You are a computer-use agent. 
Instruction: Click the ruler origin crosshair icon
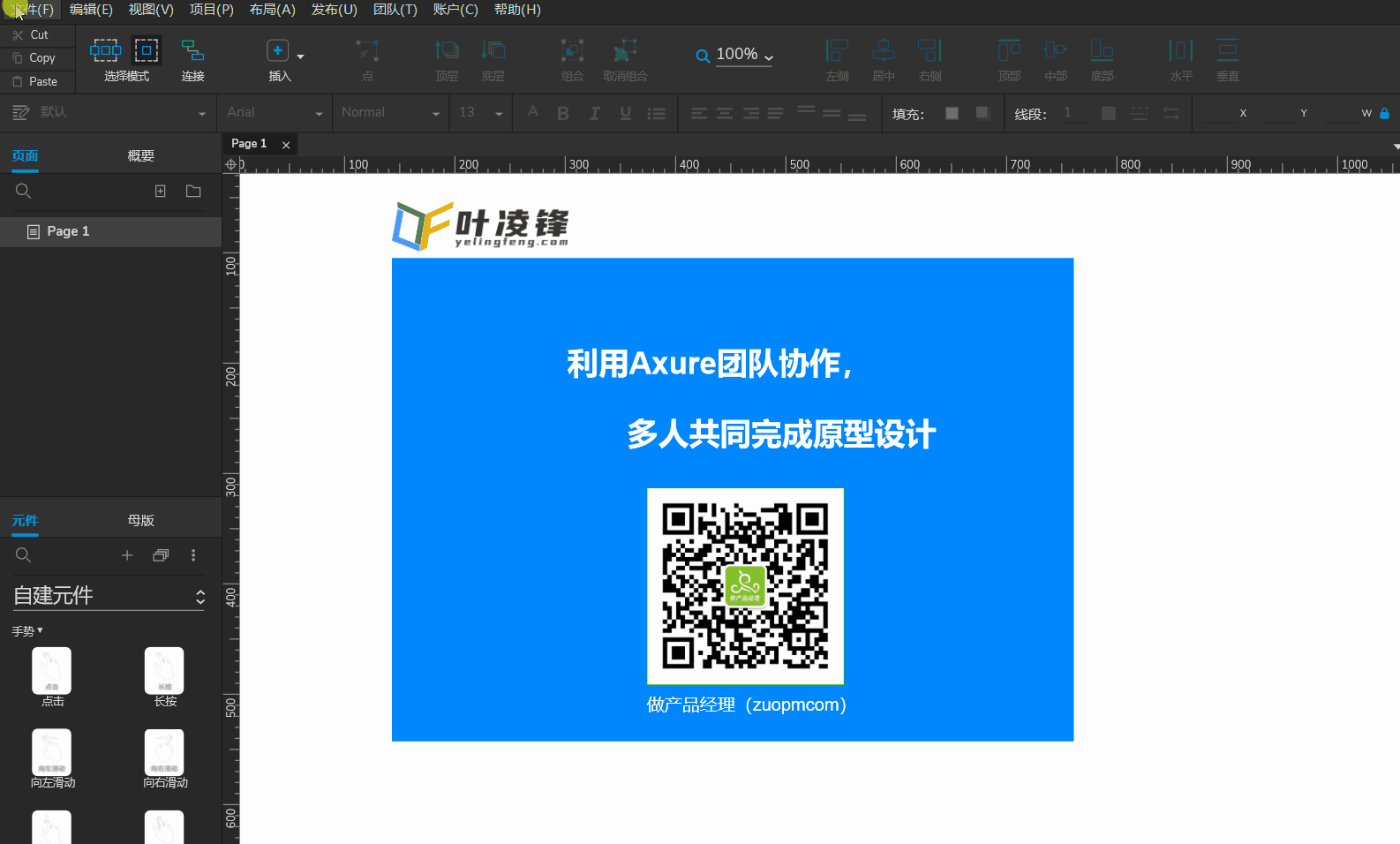(x=231, y=164)
